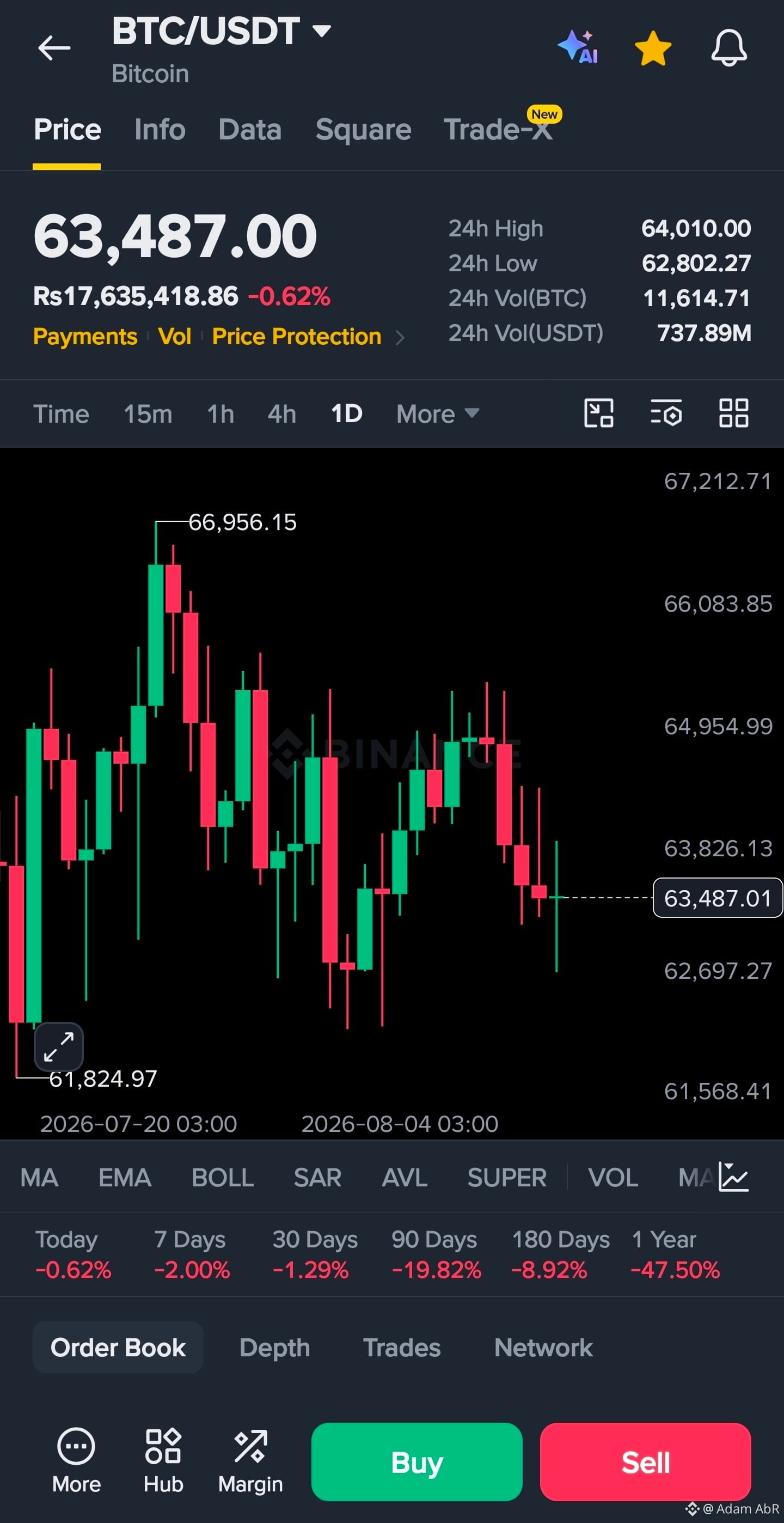Toggle the EMA indicator
Image resolution: width=784 pixels, height=1523 pixels.
125,1178
